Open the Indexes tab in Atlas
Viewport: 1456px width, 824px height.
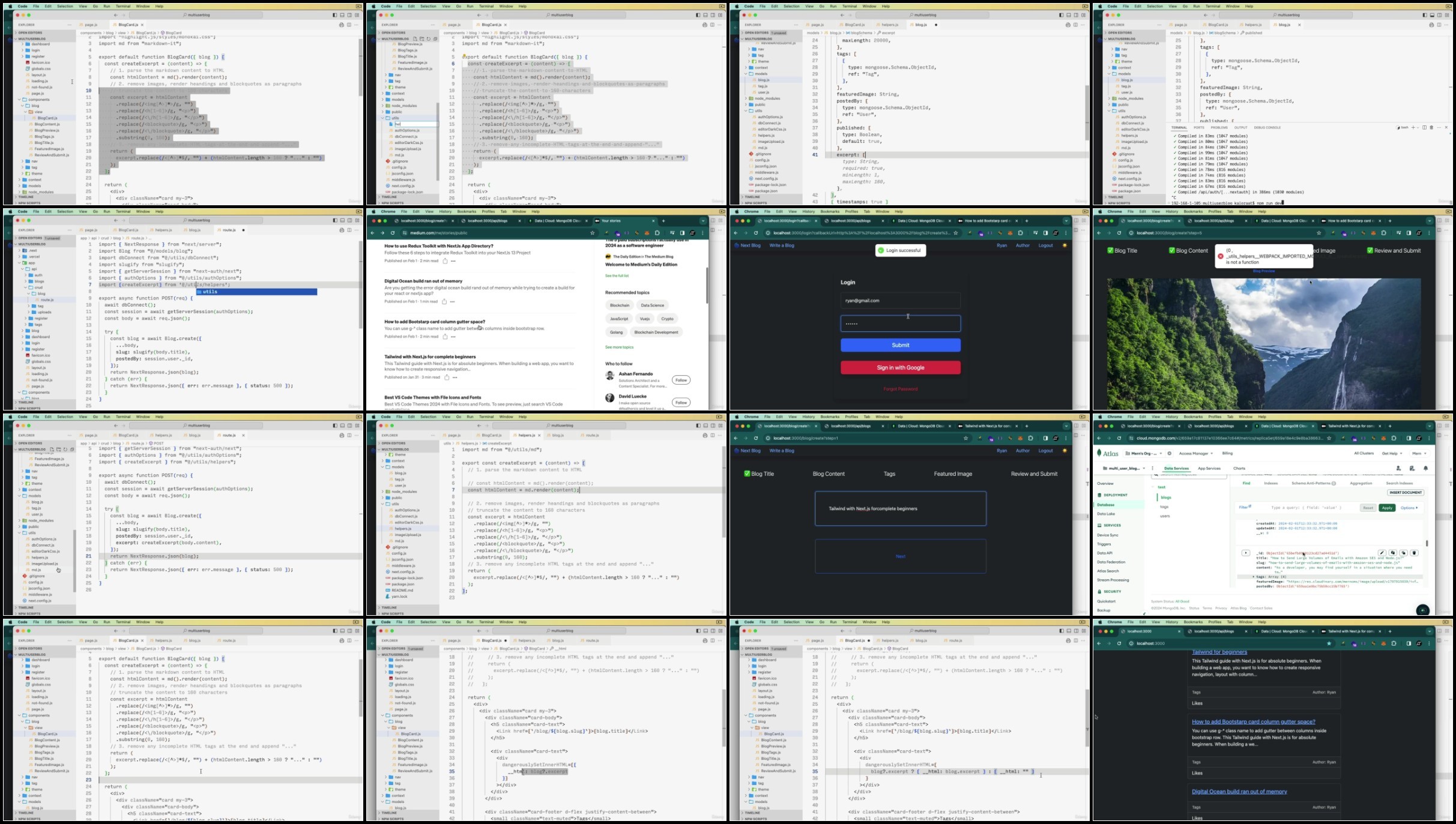(1270, 483)
